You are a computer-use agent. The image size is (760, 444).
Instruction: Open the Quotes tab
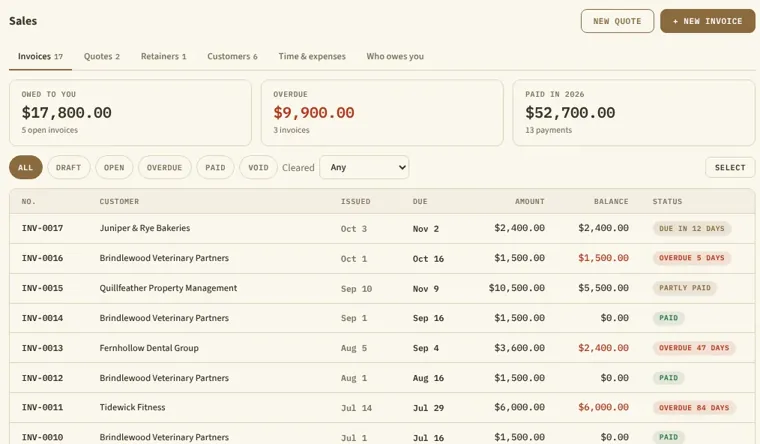(x=102, y=56)
